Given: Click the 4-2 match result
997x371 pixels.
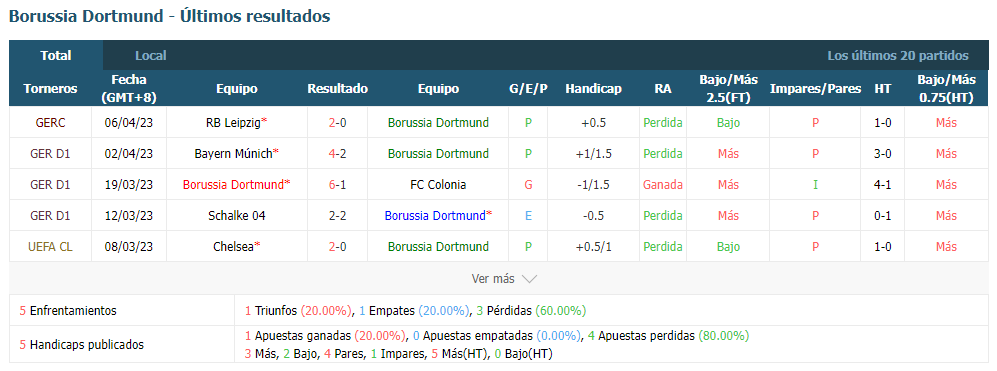Looking at the screenshot, I should click(338, 153).
